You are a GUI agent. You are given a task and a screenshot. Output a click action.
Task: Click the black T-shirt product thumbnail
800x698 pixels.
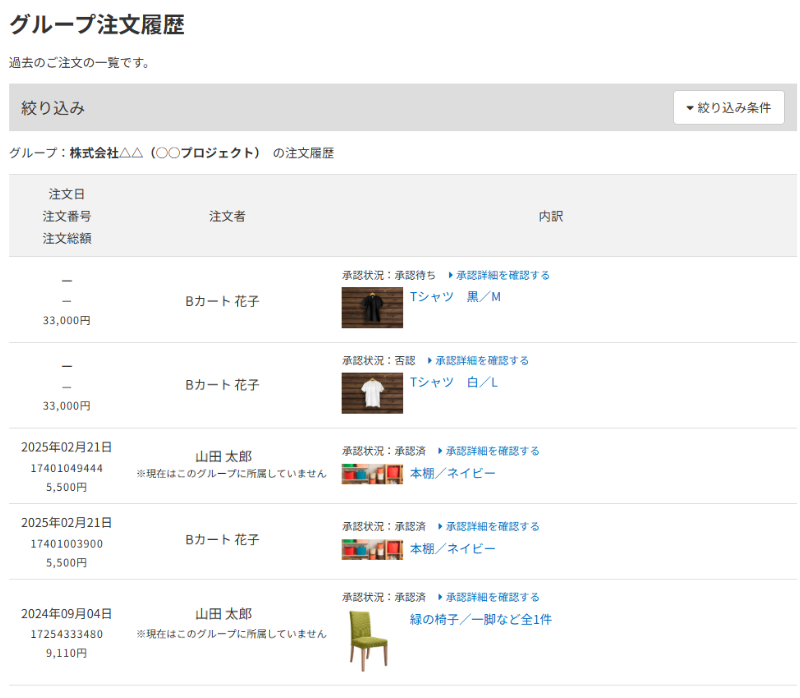(x=372, y=308)
